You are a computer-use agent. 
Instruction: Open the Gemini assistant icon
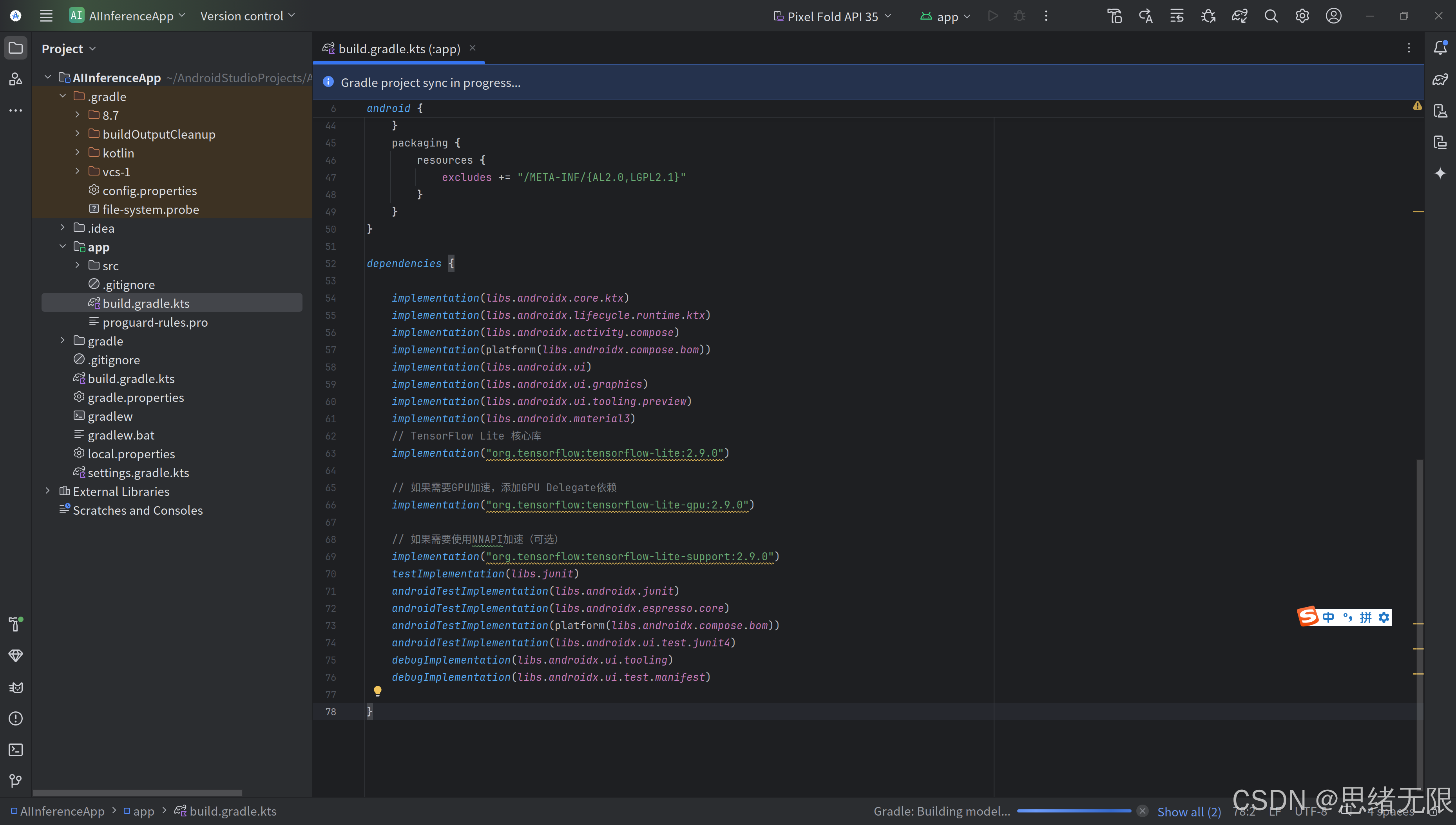(1440, 174)
